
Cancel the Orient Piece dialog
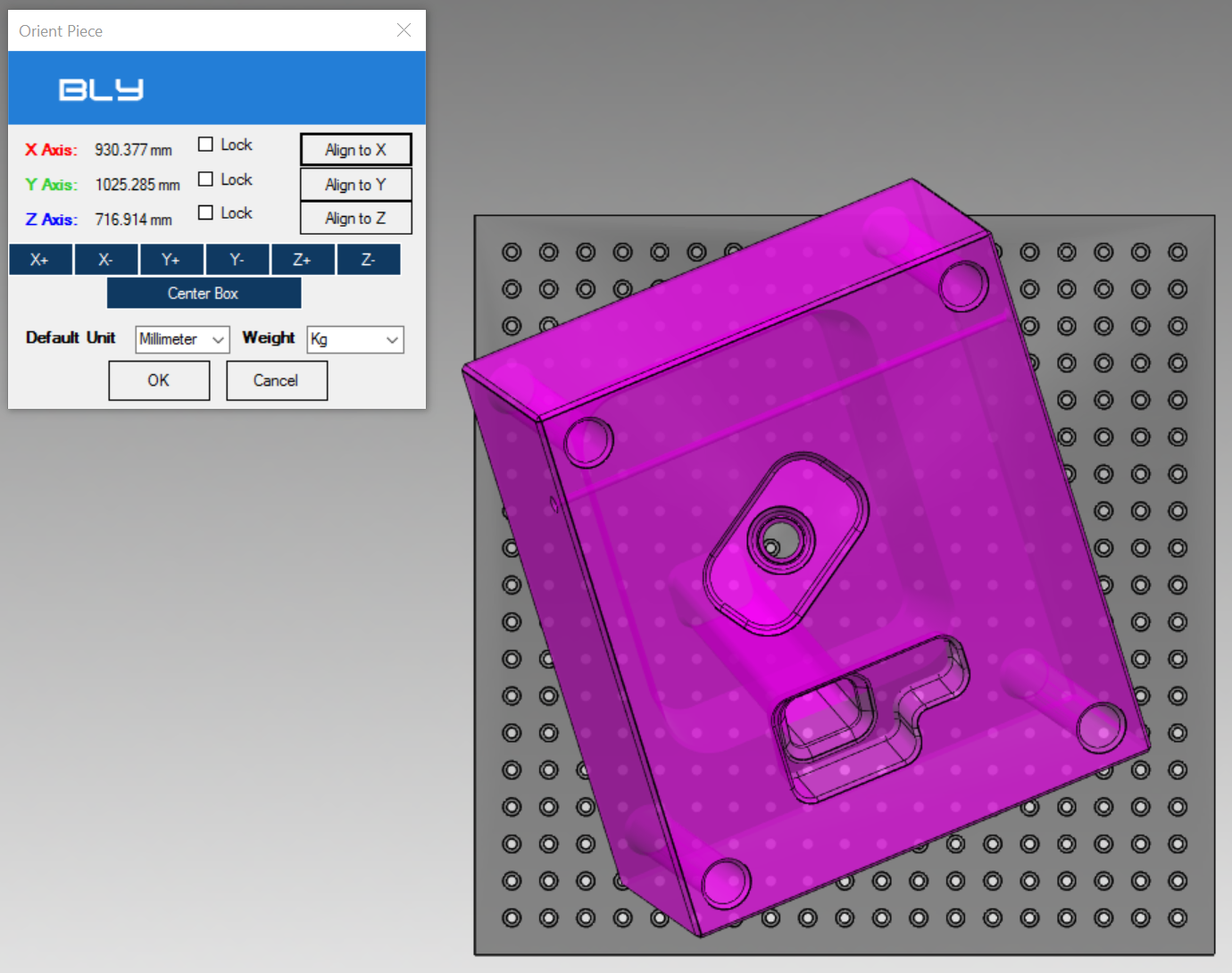click(277, 380)
